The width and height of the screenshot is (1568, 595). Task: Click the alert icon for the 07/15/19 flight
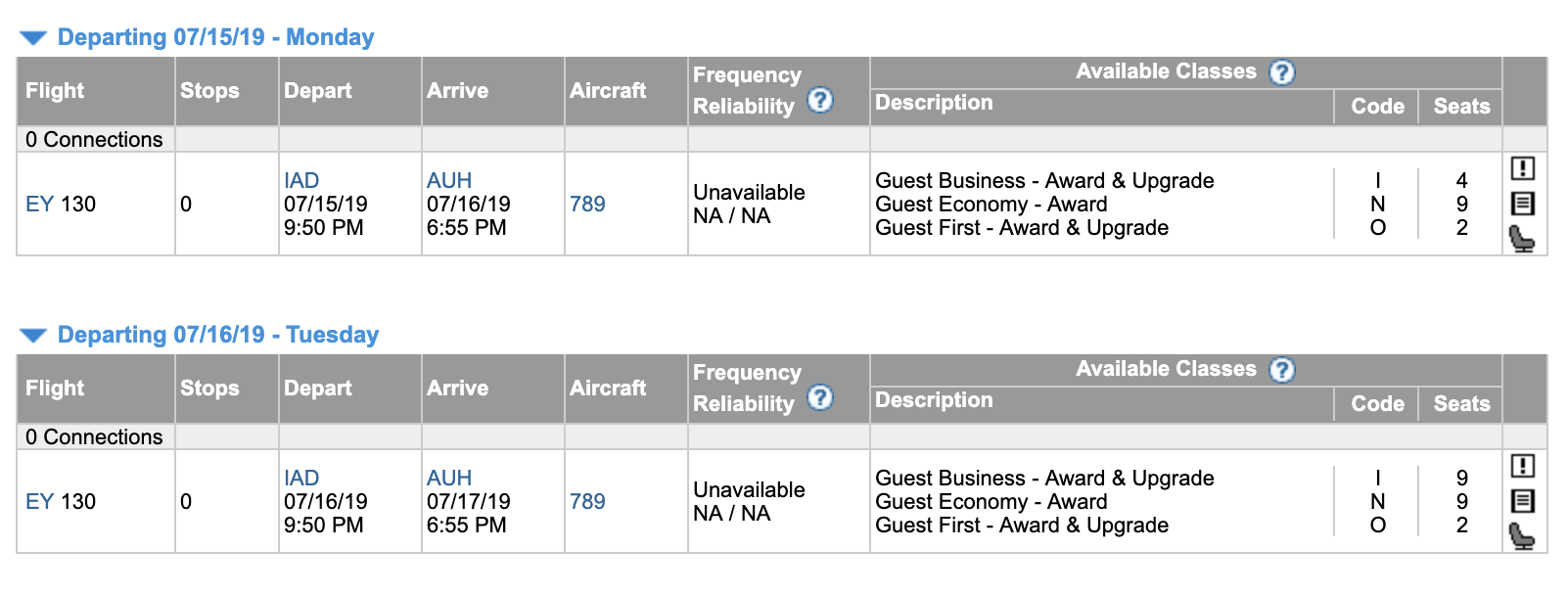coord(1522,168)
